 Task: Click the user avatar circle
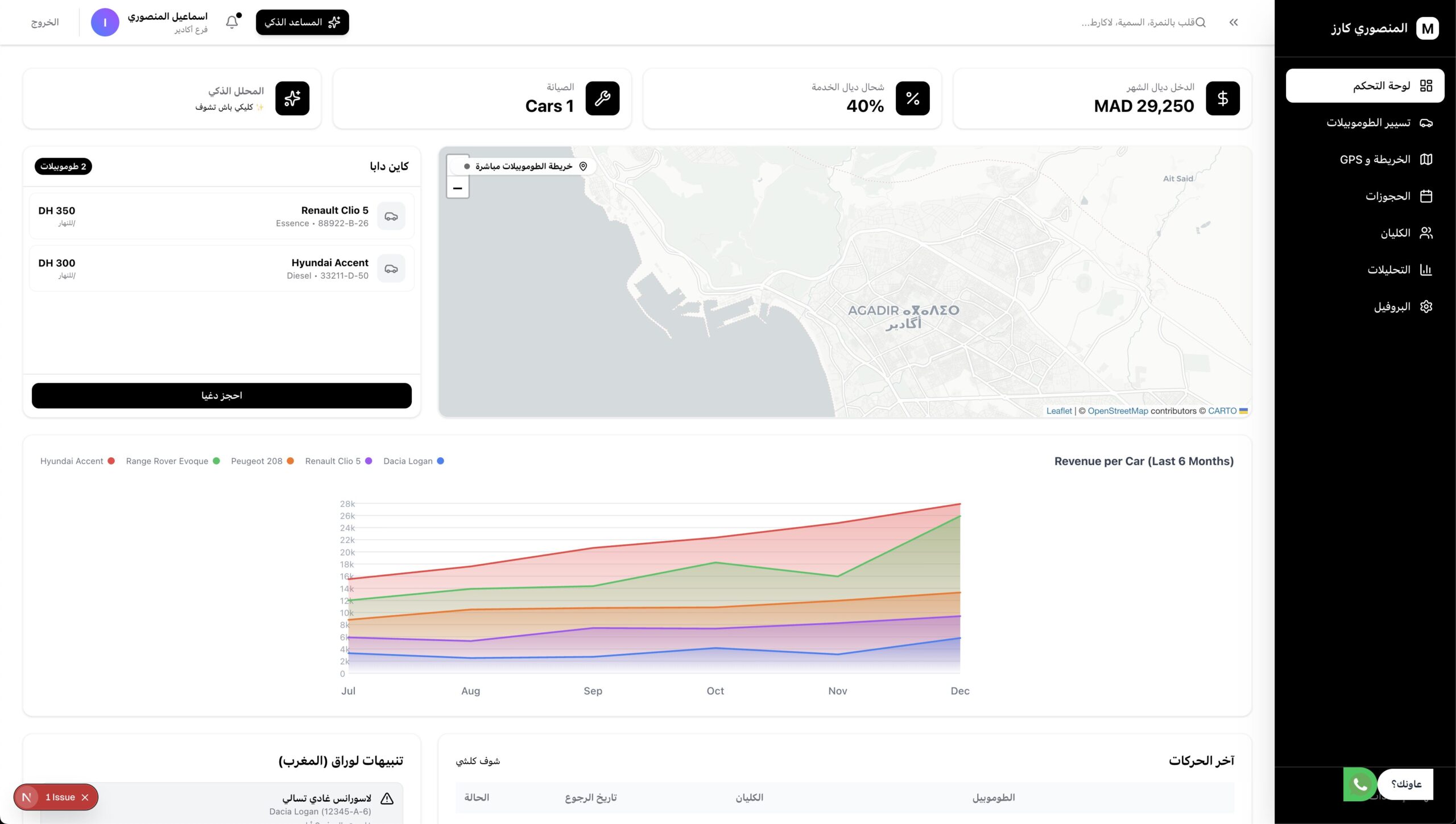point(105,22)
